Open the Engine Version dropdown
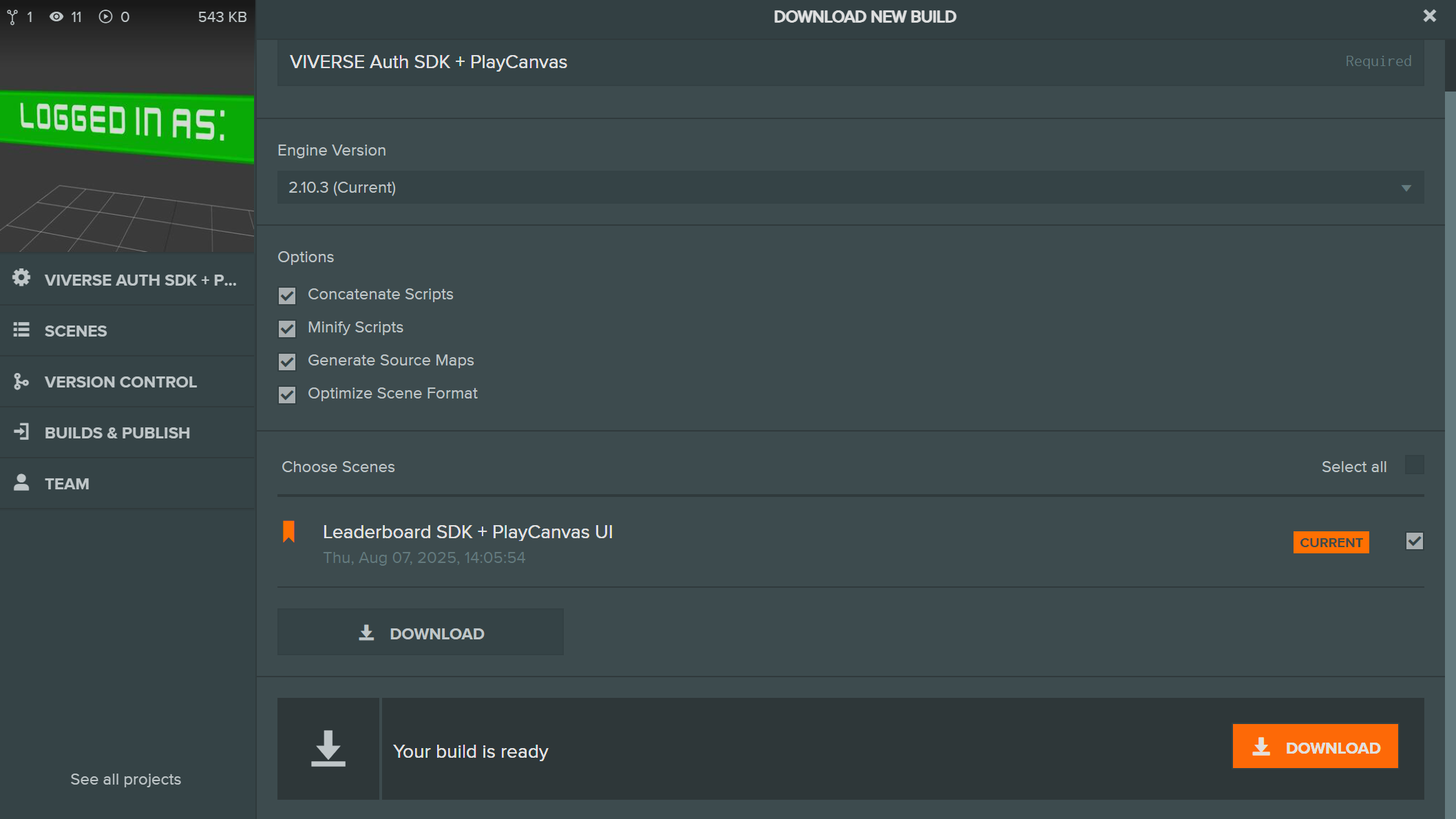The width and height of the screenshot is (1456, 819). (x=850, y=187)
